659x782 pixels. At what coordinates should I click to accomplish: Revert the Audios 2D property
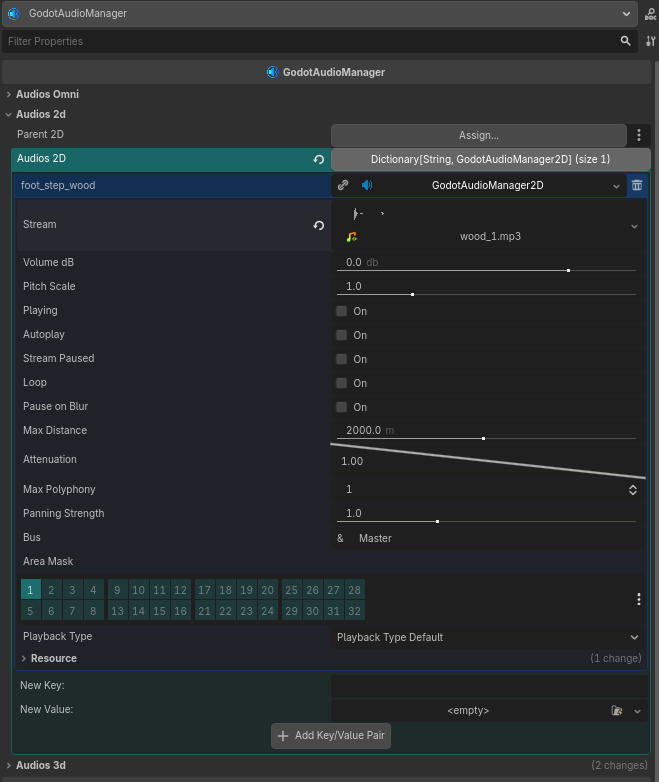(318, 160)
